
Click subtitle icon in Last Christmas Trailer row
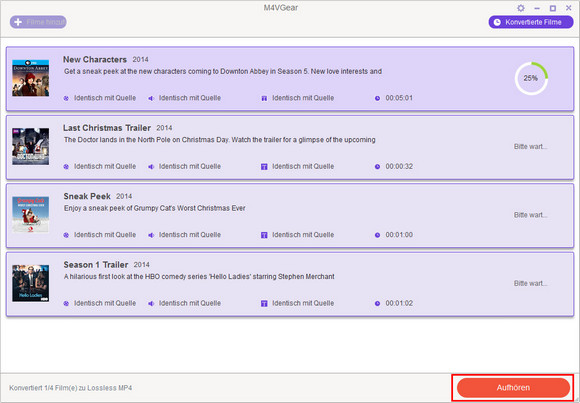[x=264, y=167]
